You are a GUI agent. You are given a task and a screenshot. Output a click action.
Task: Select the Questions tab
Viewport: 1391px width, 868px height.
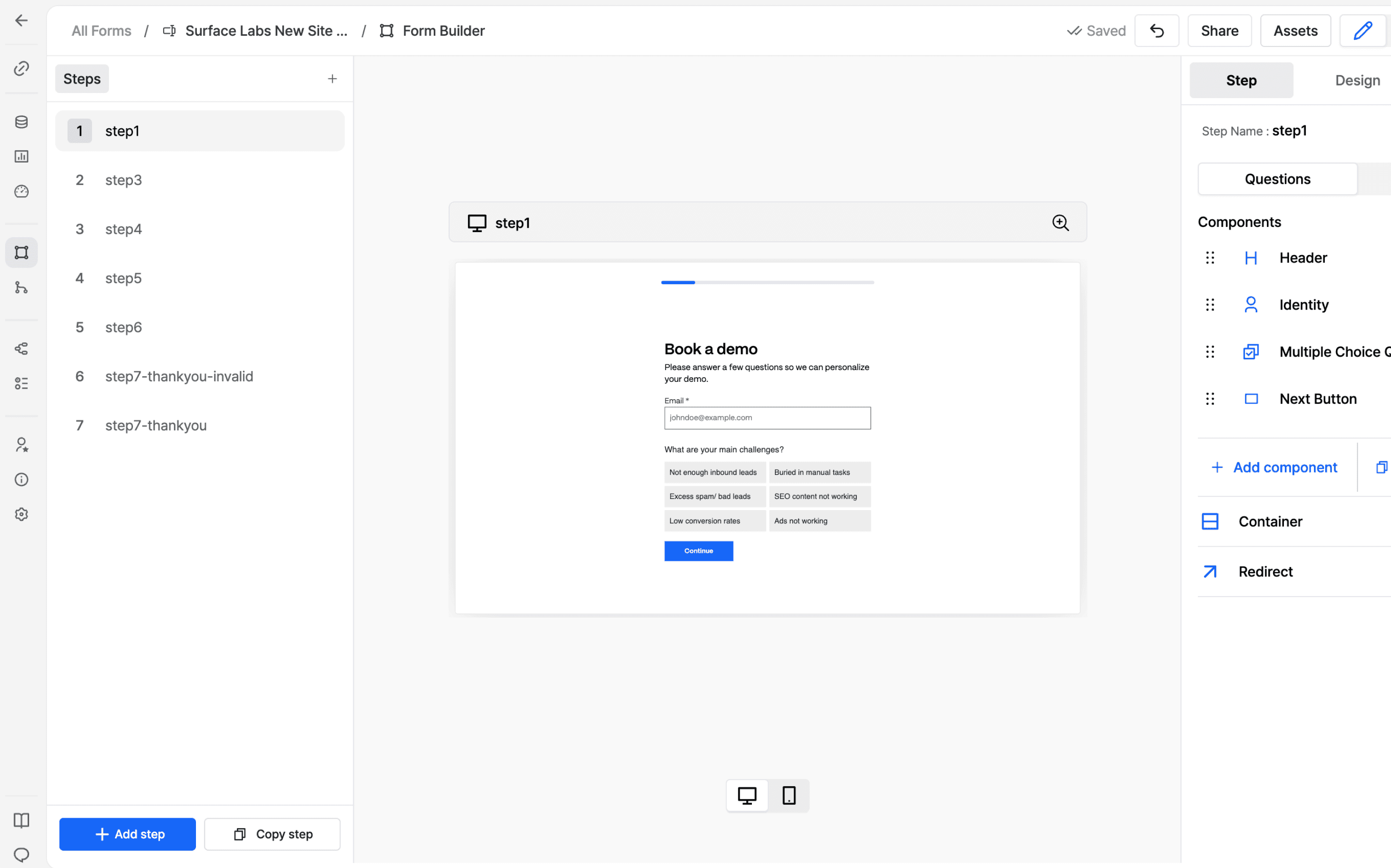1277,179
